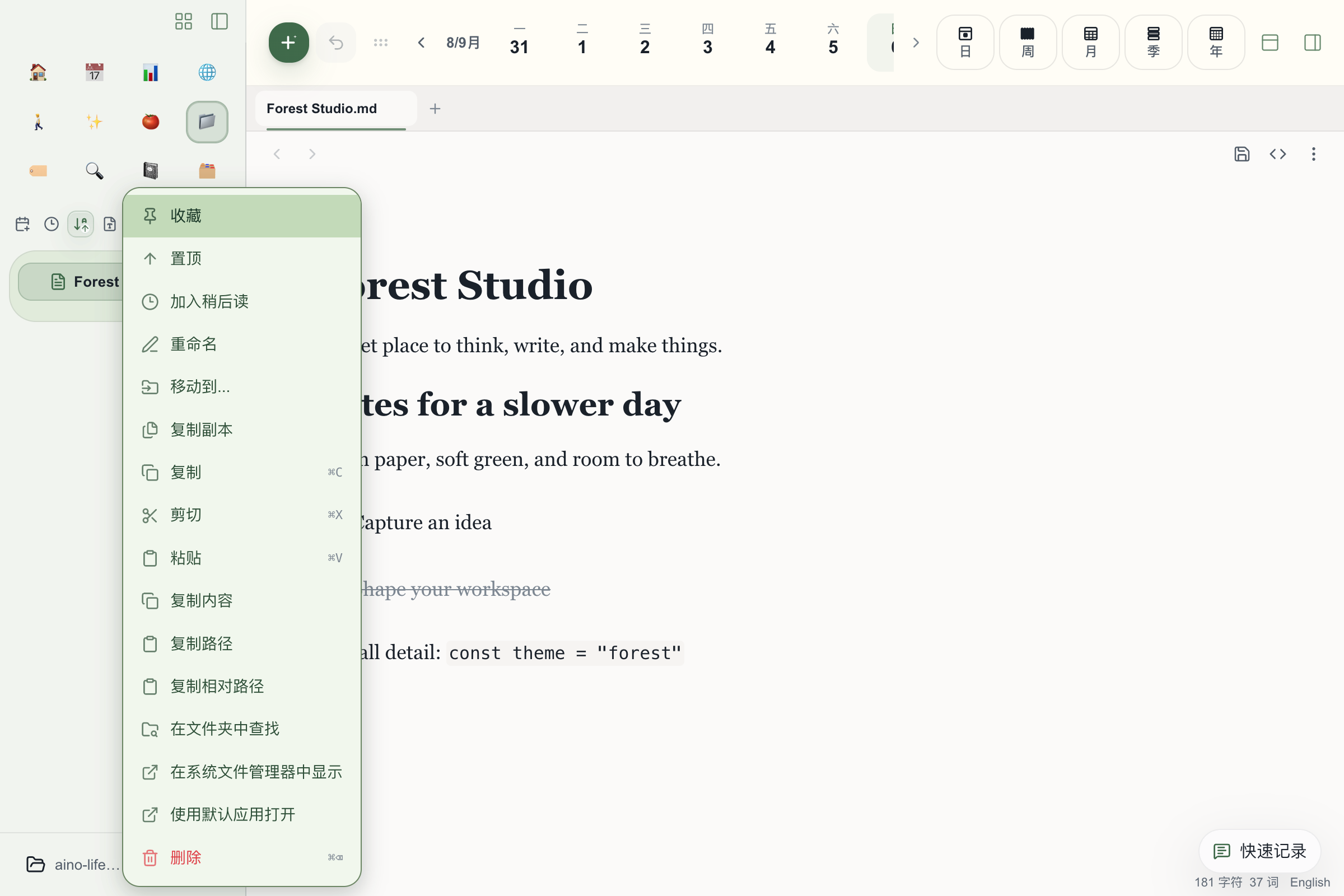Select date 3 Thursday in week strip
This screenshot has width=1344, height=896.
click(707, 41)
